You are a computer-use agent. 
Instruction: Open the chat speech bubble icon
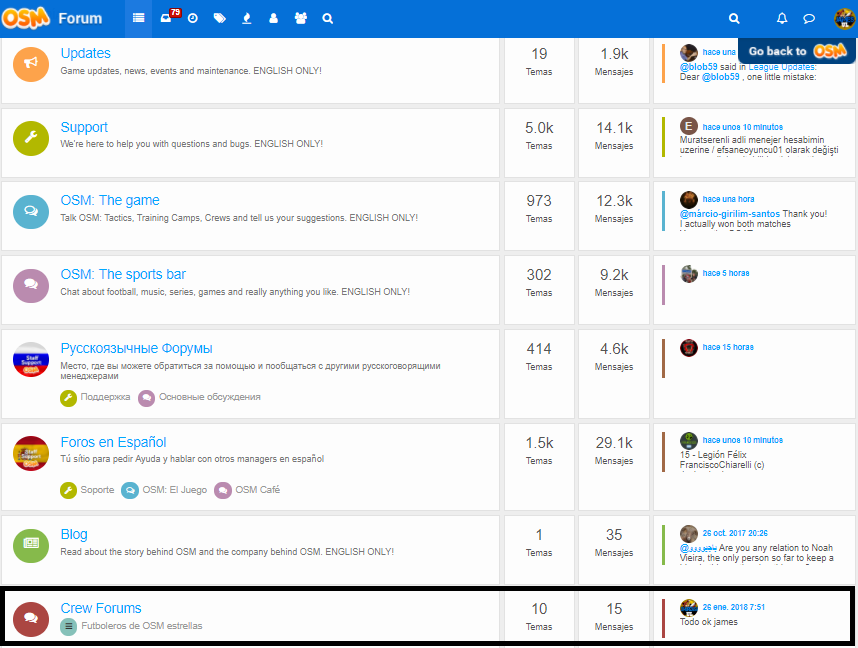coord(809,18)
